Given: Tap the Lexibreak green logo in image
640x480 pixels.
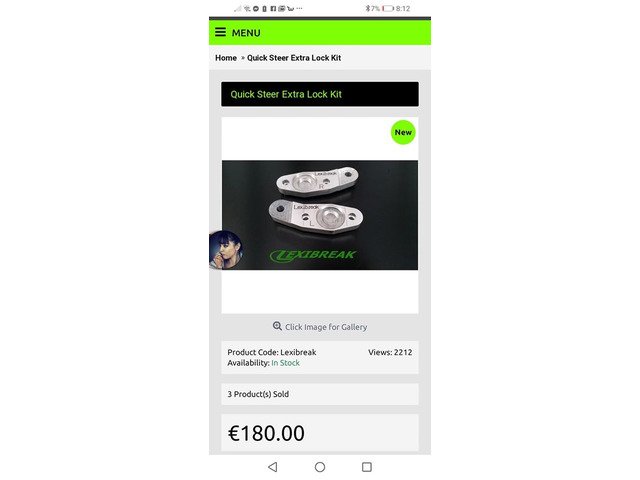Looking at the screenshot, I should coord(313,255).
